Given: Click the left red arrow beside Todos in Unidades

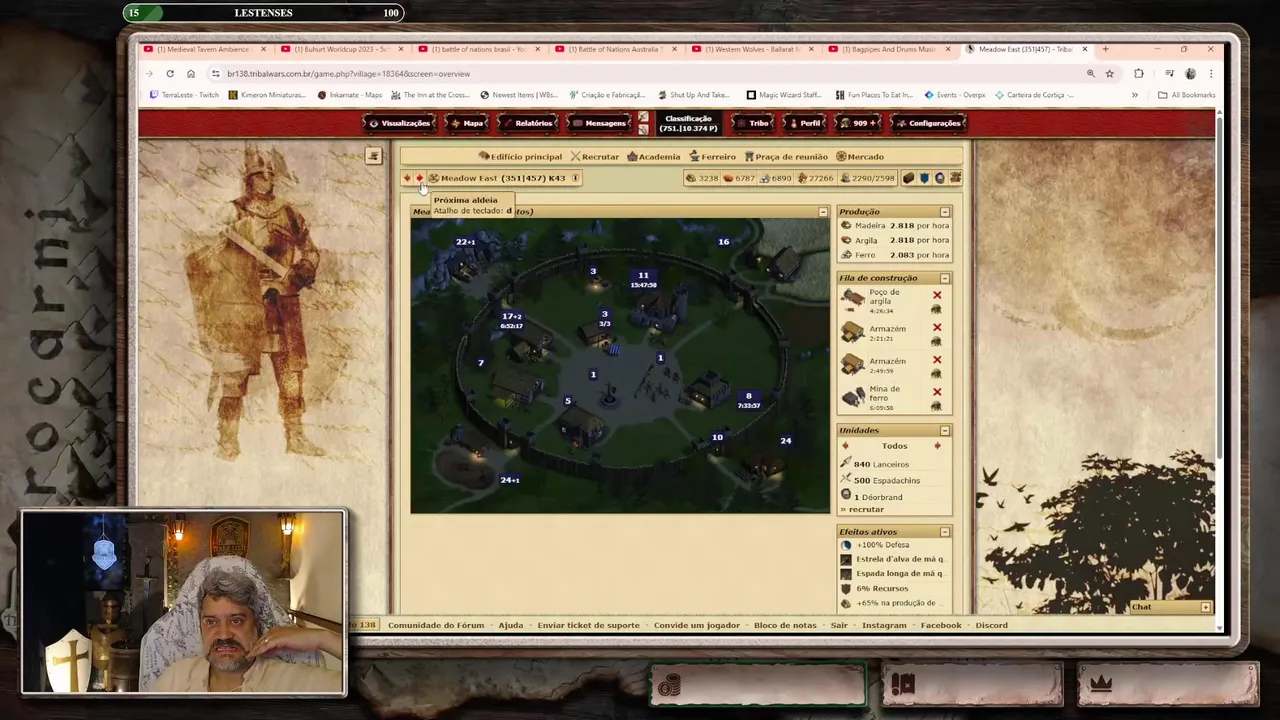Looking at the screenshot, I should [x=846, y=446].
